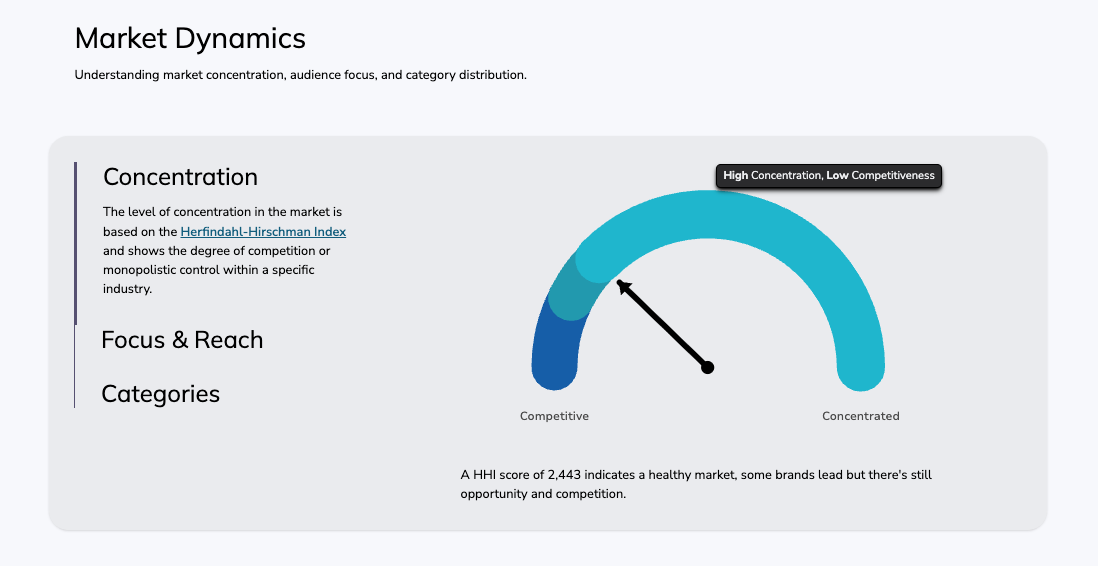This screenshot has height=566, width=1098.
Task: Click the text "opportunity and competition."
Action: click(543, 494)
